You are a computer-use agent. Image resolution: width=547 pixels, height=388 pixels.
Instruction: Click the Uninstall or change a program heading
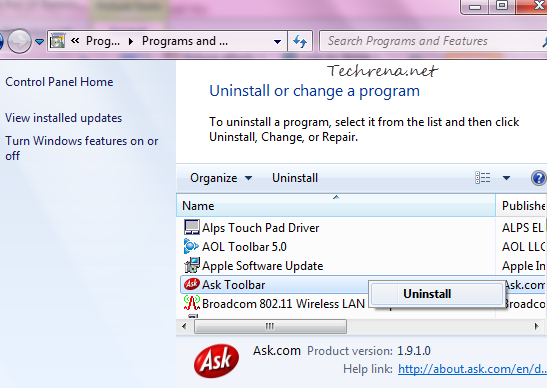314,91
